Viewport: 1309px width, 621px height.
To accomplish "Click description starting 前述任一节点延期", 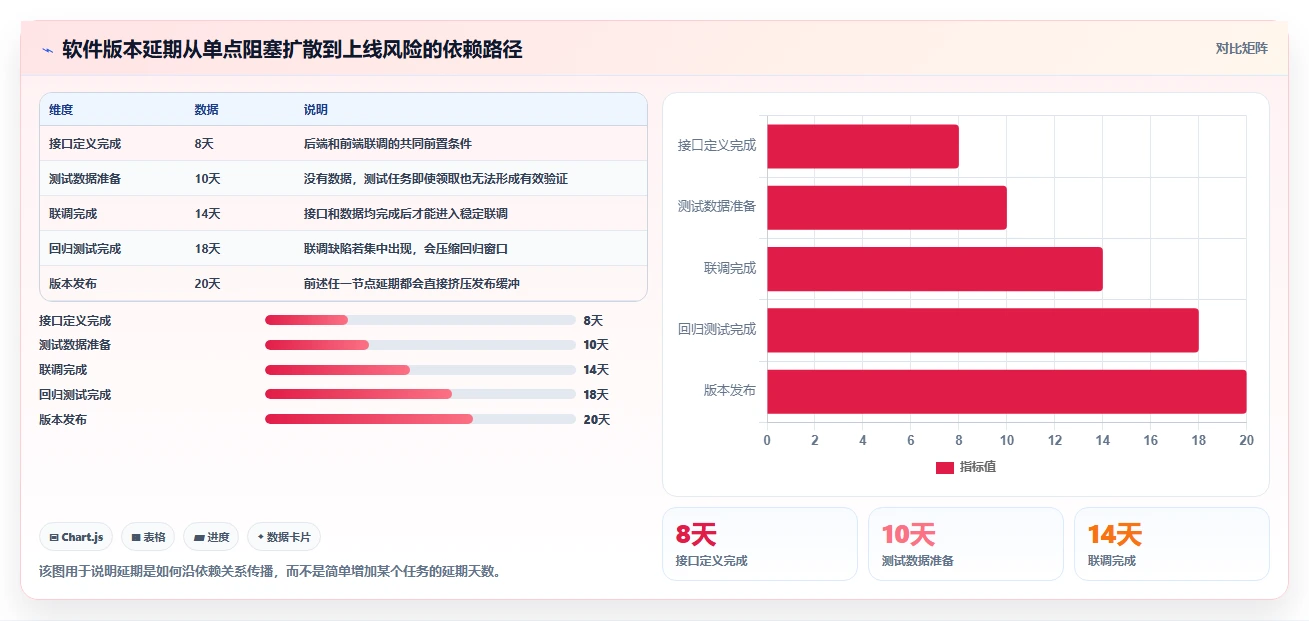I will pyautogui.click(x=412, y=284).
